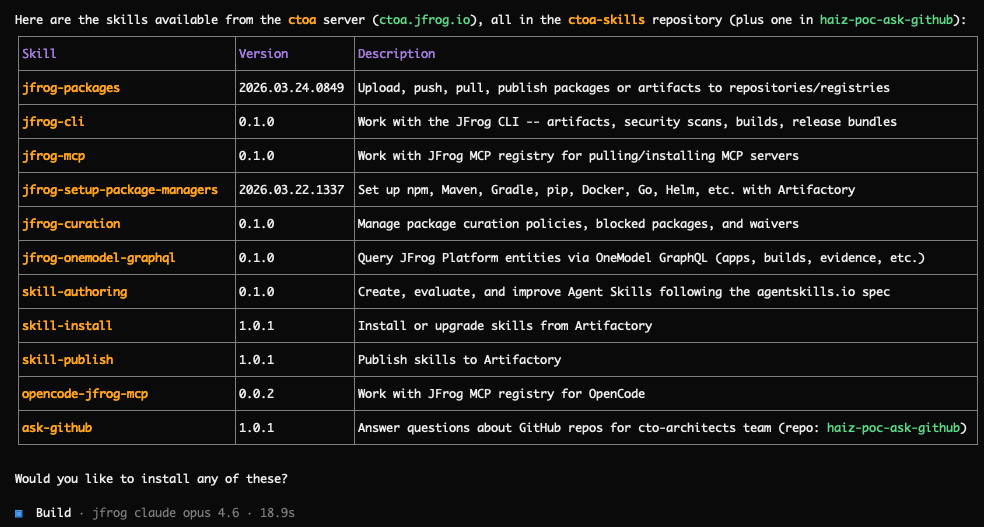Image resolution: width=984 pixels, height=527 pixels.
Task: Click the 1.0.1 version of skill-install
Action: [257, 326]
